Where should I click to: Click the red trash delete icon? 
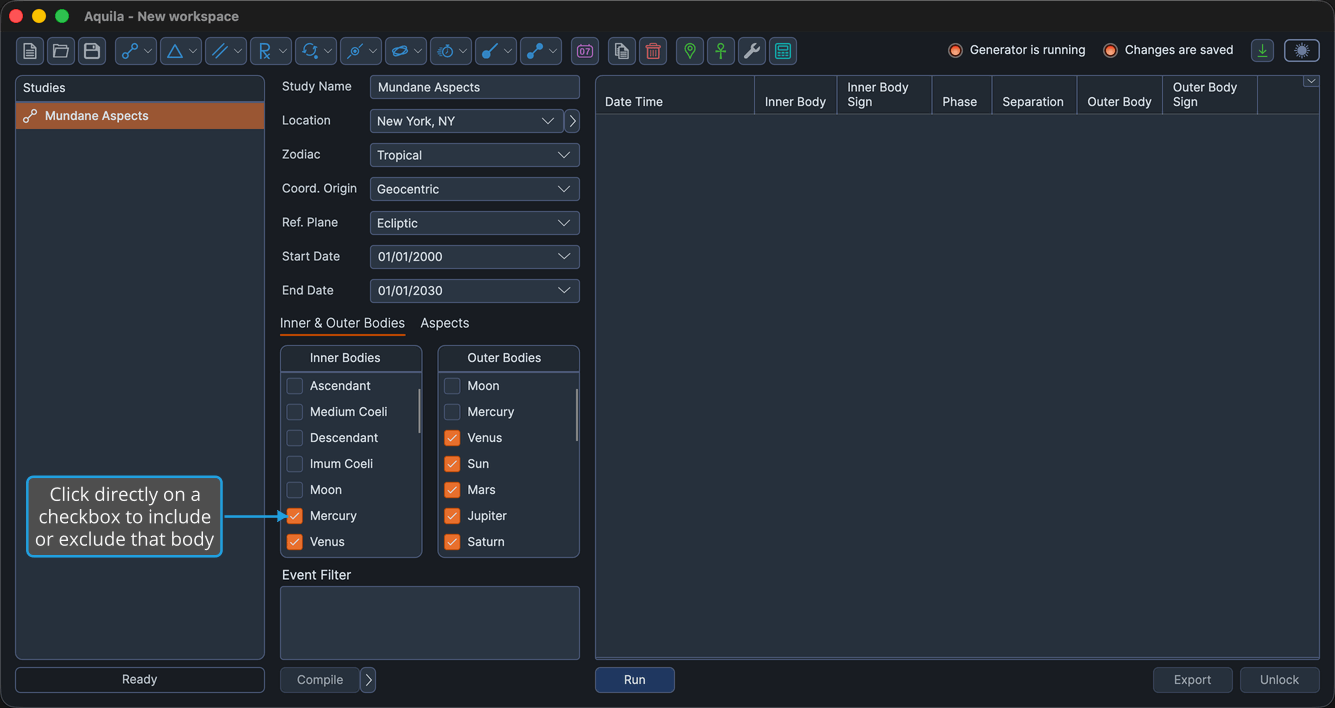(x=653, y=51)
